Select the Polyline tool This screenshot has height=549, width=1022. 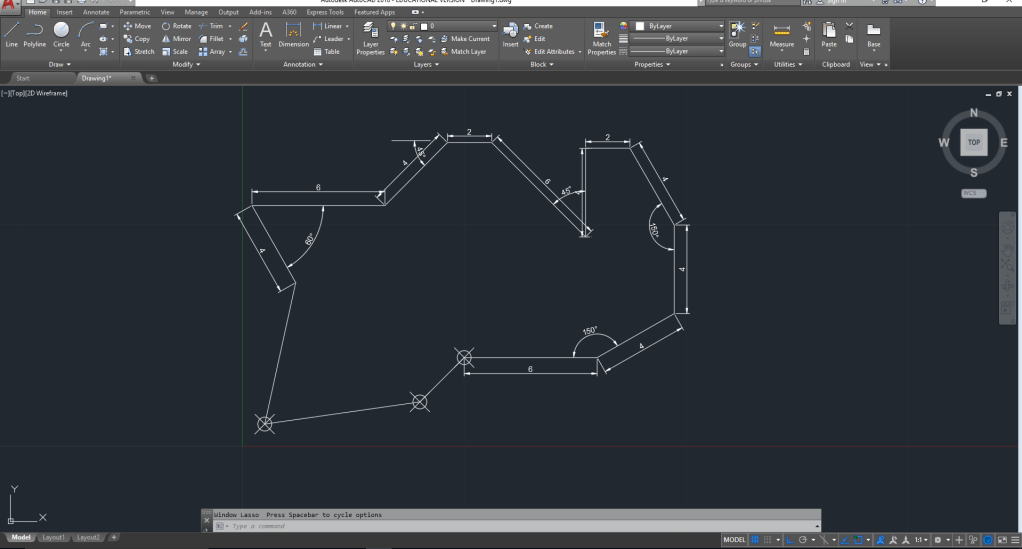(x=35, y=34)
